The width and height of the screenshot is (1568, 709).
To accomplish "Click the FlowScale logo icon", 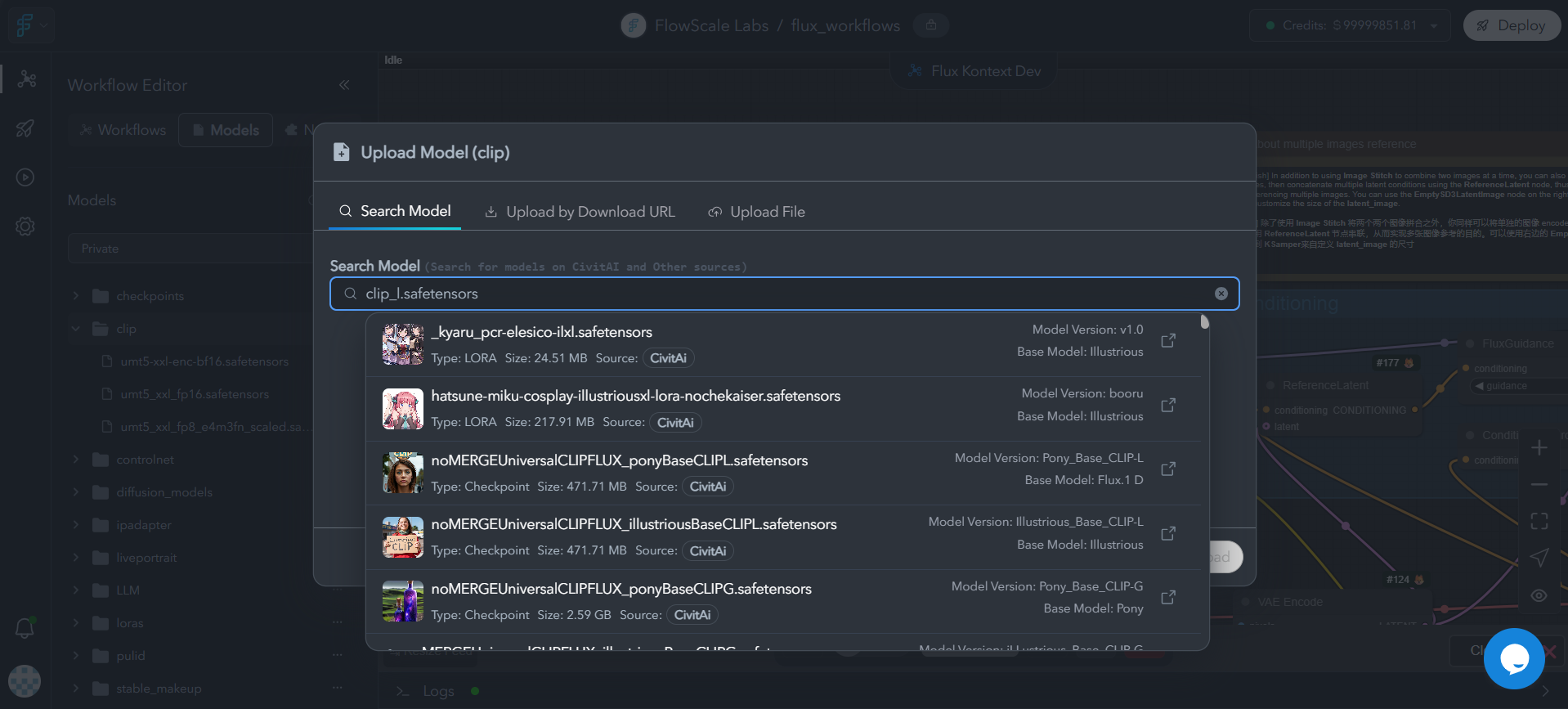I will [25, 25].
